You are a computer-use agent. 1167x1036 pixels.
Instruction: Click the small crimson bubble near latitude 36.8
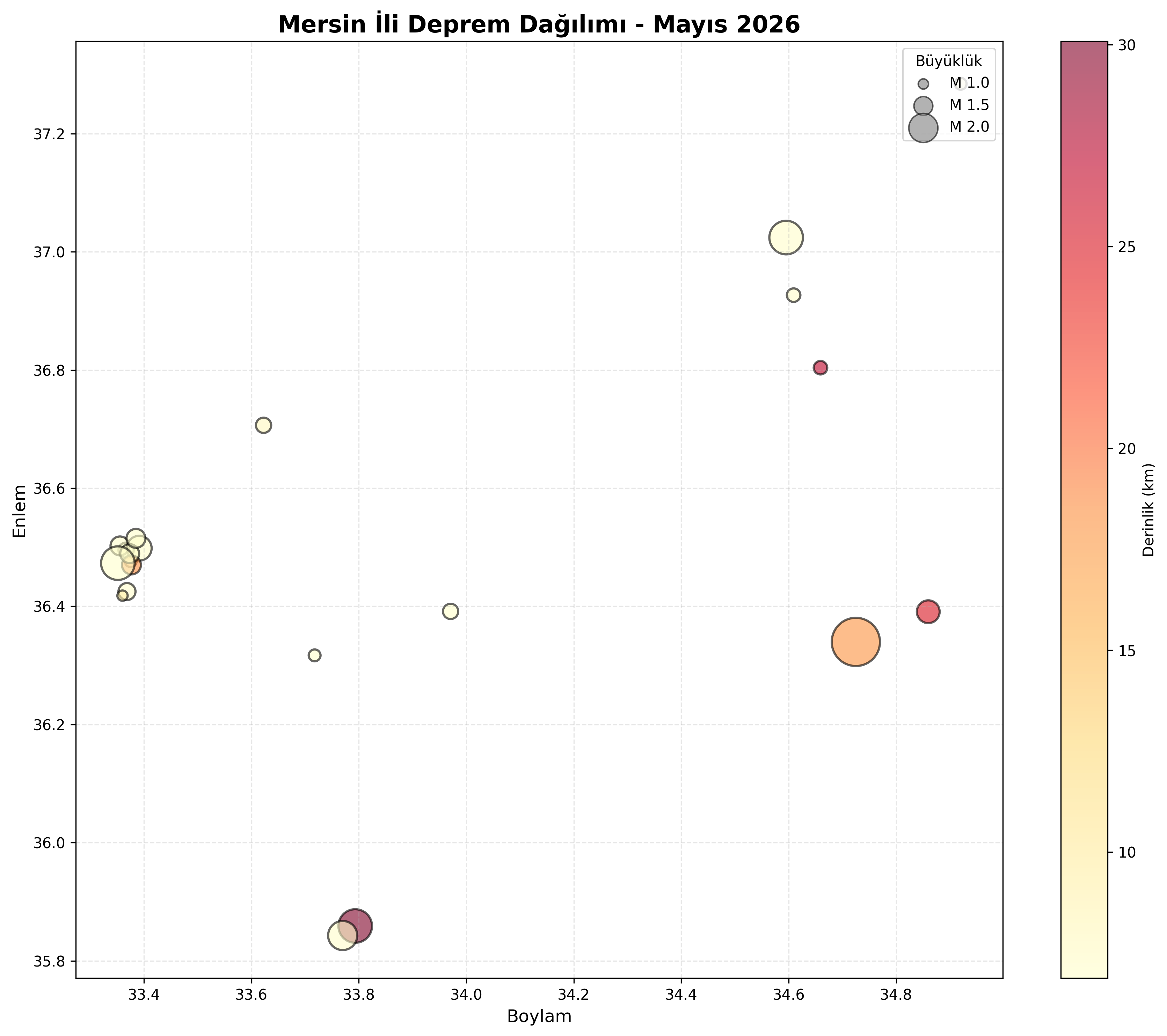tap(820, 368)
